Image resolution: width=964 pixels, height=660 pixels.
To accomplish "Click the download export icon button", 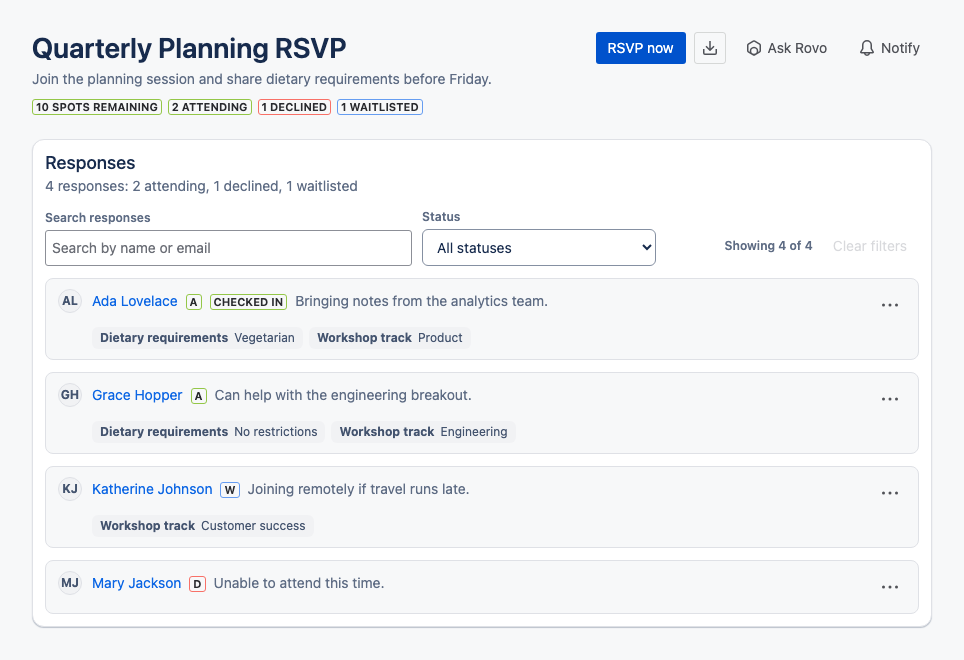I will click(x=709, y=48).
